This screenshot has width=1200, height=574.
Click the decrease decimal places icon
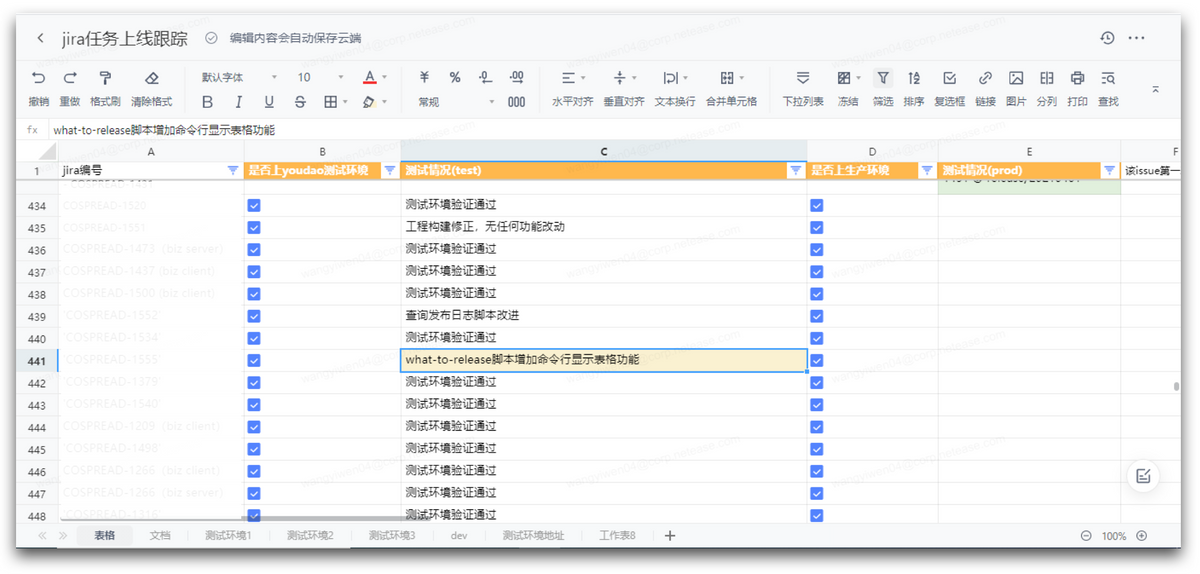(x=486, y=77)
